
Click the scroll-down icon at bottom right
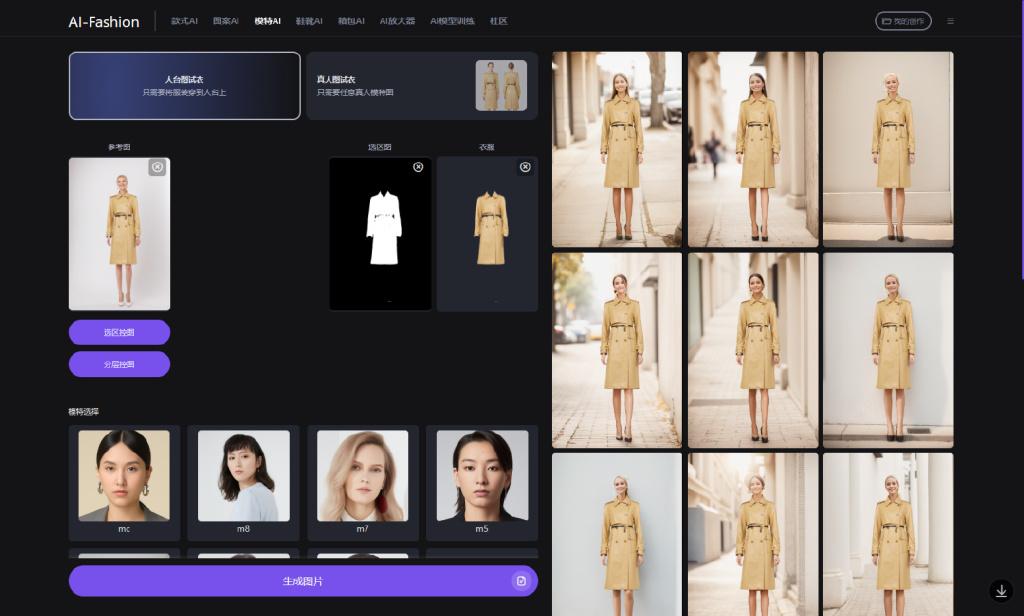pos(1003,590)
